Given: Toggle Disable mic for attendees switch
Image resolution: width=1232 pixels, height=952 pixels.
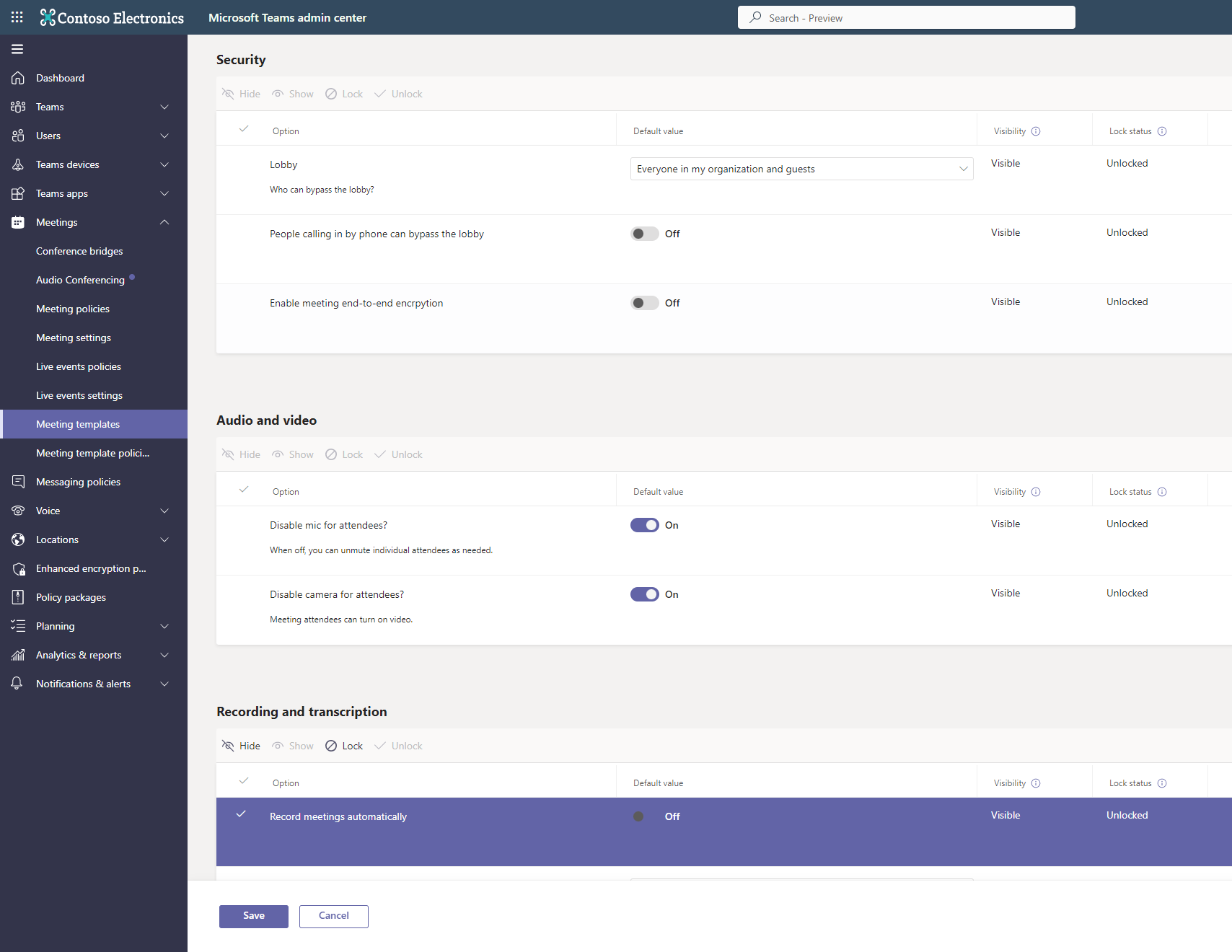Looking at the screenshot, I should click(x=645, y=525).
